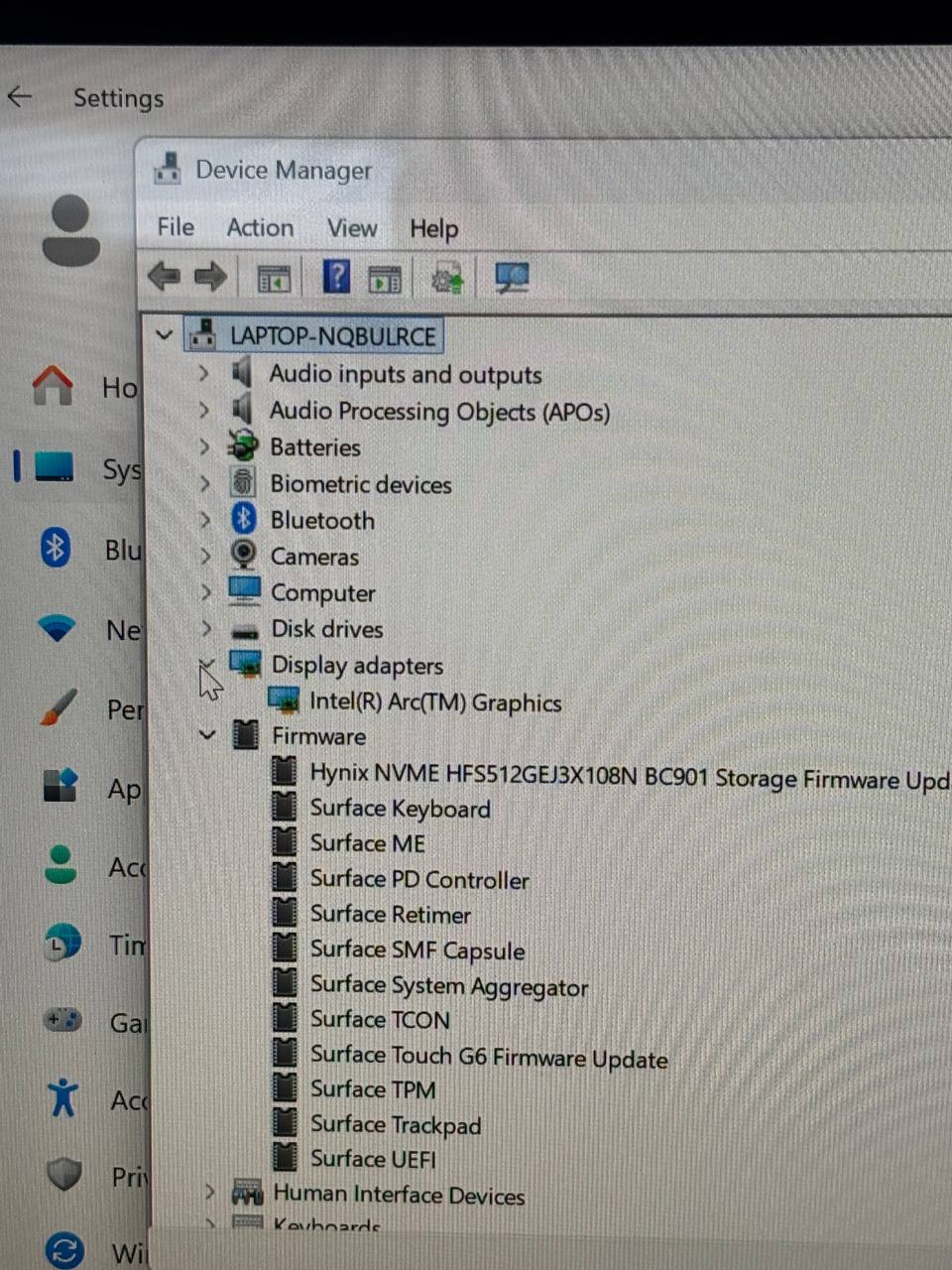Select Intel(R) Arc(TM) Graphics entry
The height and width of the screenshot is (1270, 952).
tap(435, 702)
